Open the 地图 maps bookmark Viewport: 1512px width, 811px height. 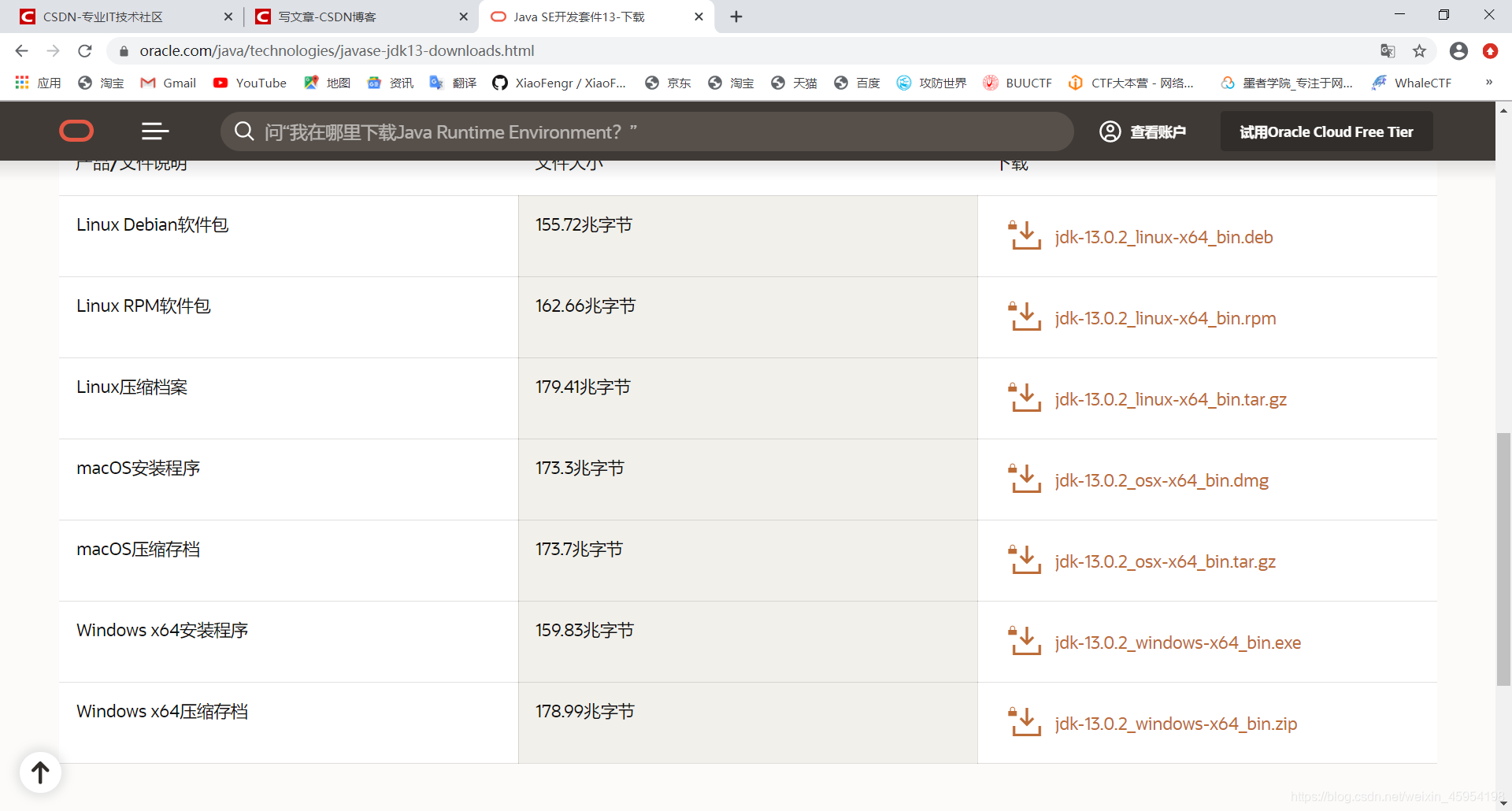tap(327, 83)
